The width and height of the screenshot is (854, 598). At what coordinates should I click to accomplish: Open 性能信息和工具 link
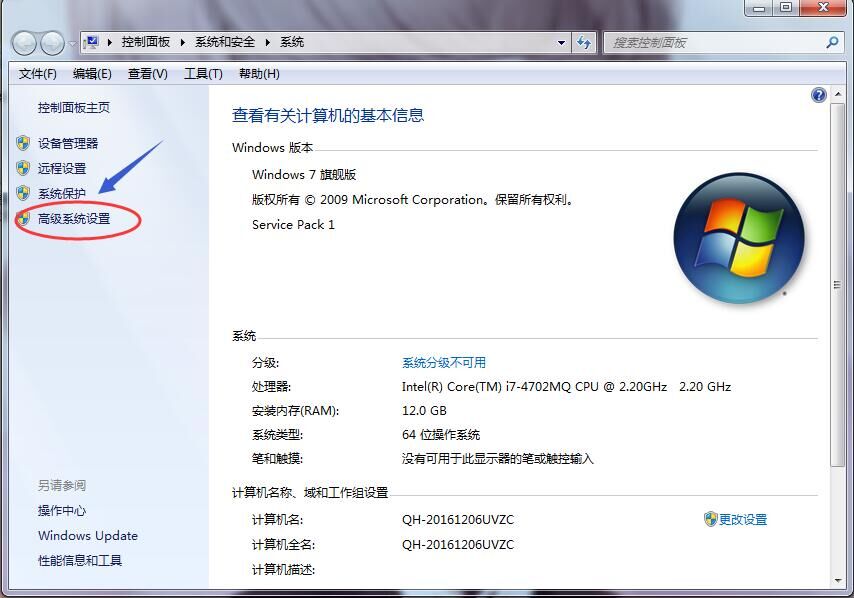tap(80, 560)
